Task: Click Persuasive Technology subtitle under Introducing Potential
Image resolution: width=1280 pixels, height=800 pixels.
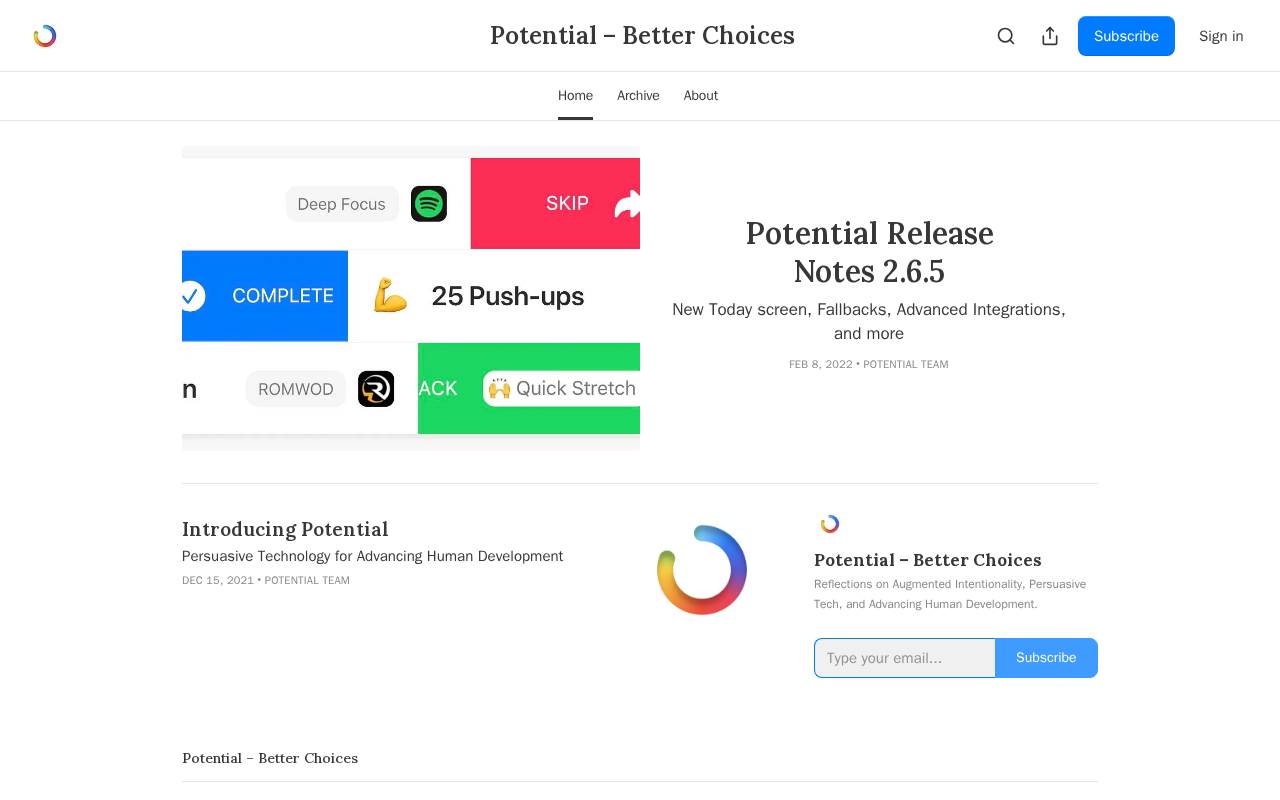Action: coord(372,556)
